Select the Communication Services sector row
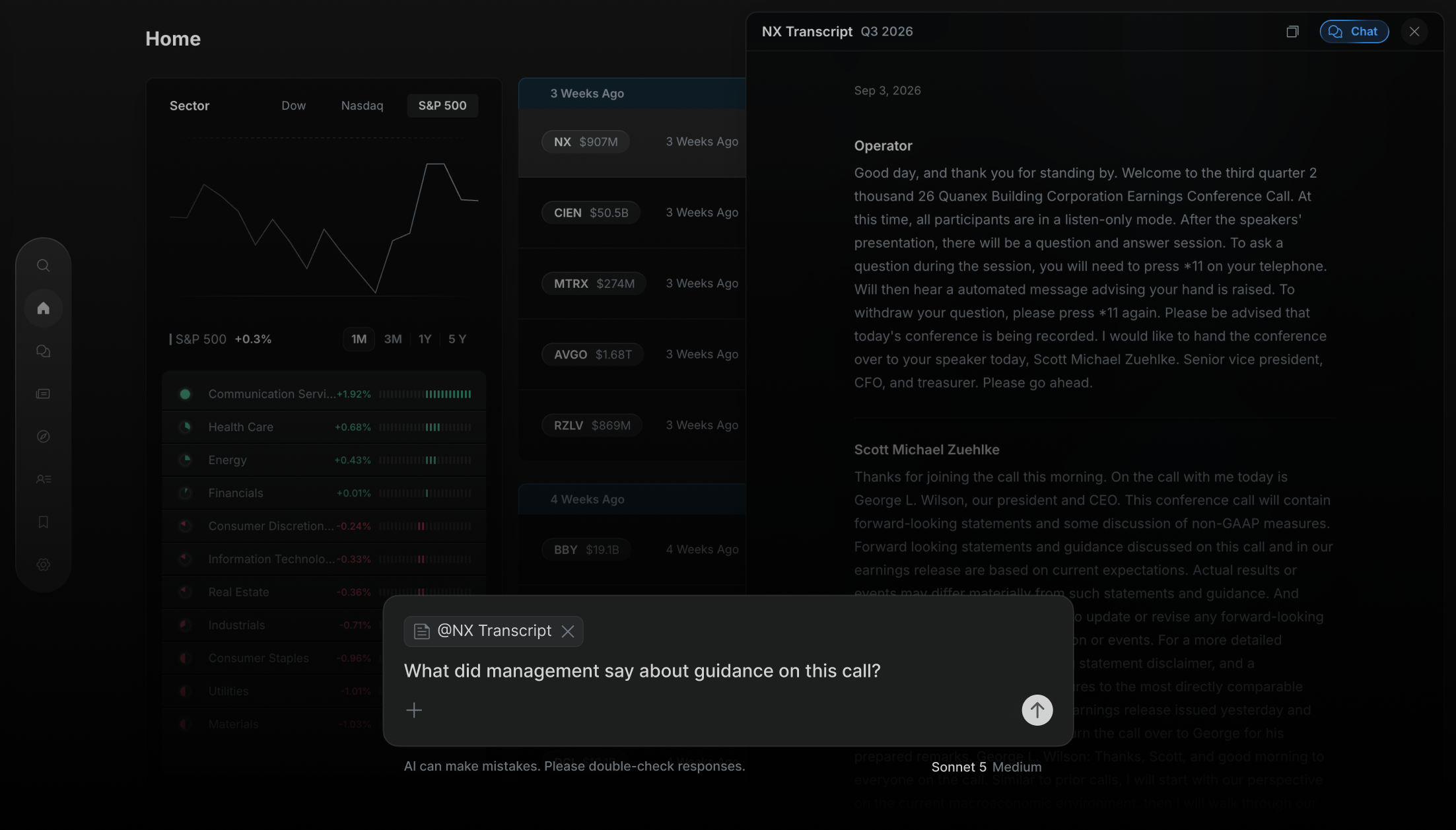 324,394
